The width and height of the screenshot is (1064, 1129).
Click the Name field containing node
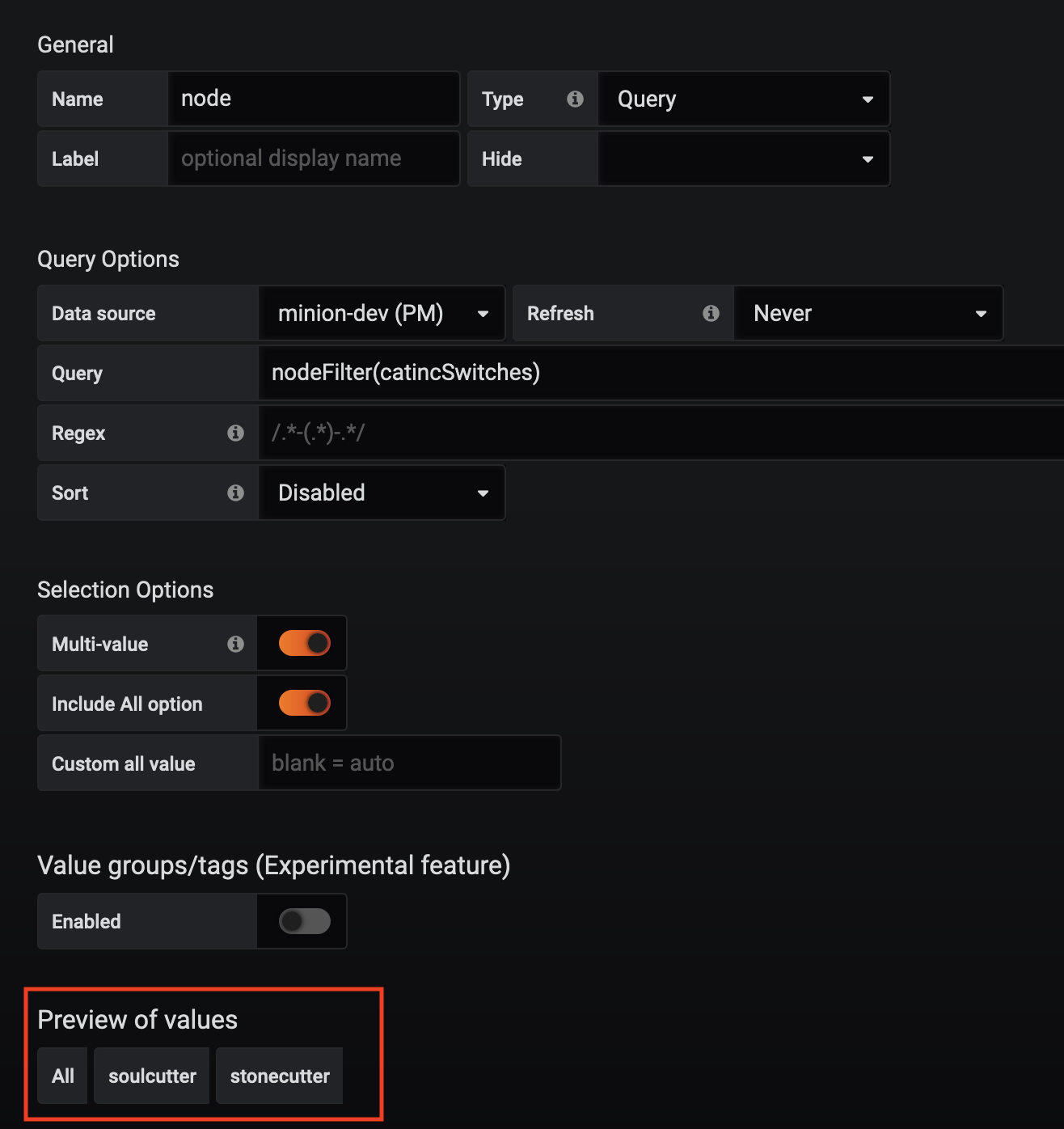pyautogui.click(x=313, y=99)
